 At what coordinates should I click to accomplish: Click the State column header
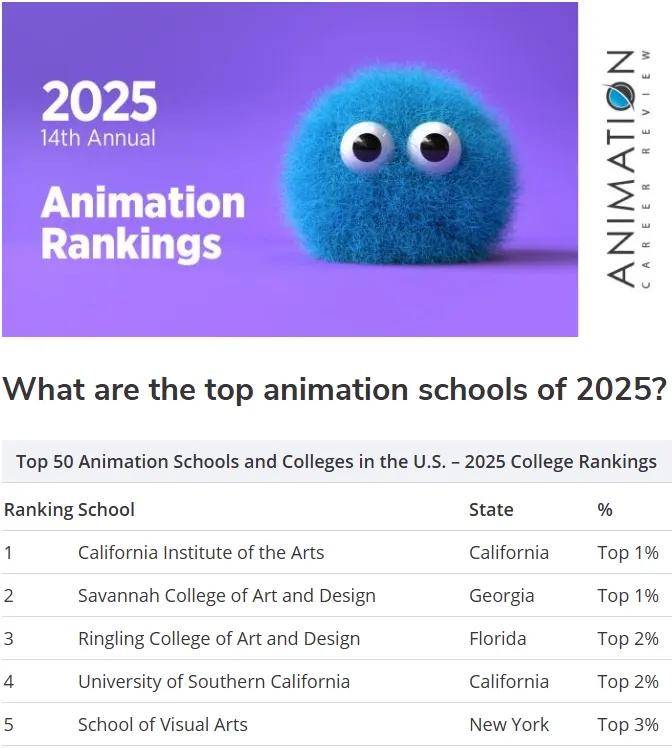click(491, 509)
